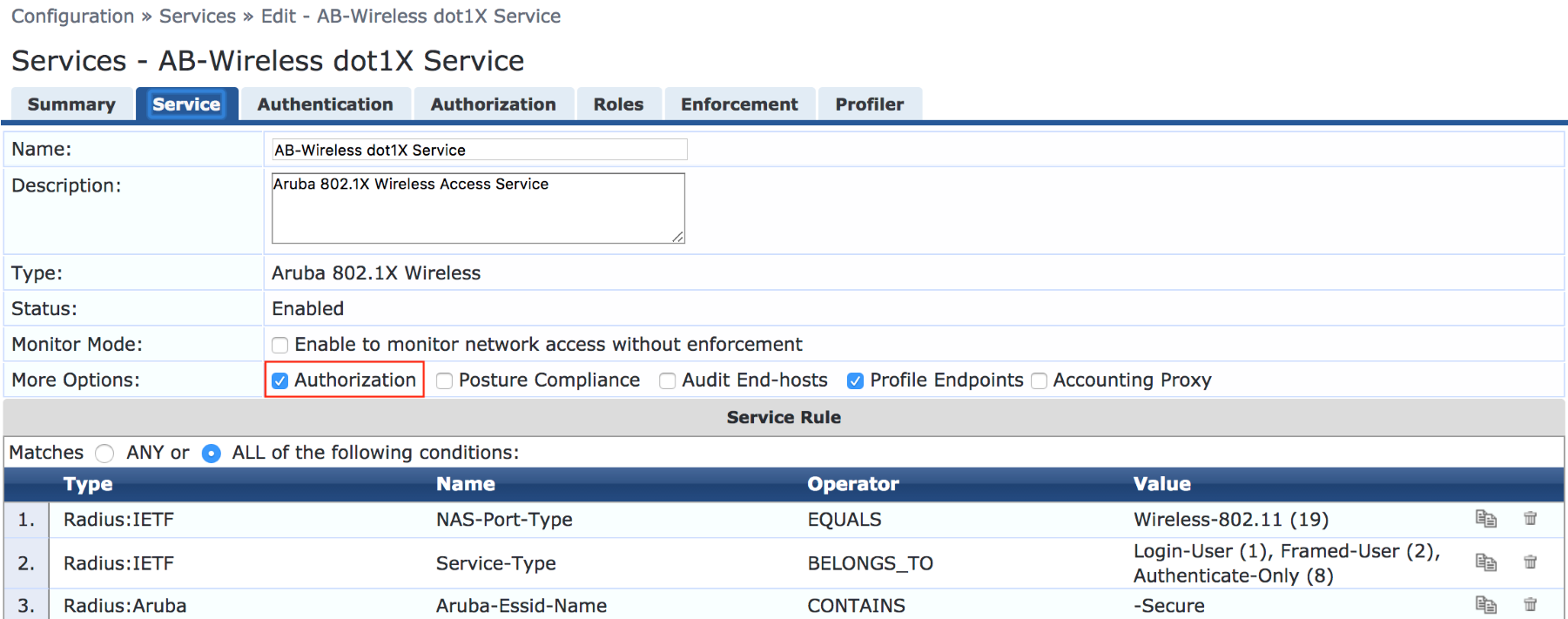Select the -Secure value cell
The height and width of the screenshot is (619, 1568).
1169,606
